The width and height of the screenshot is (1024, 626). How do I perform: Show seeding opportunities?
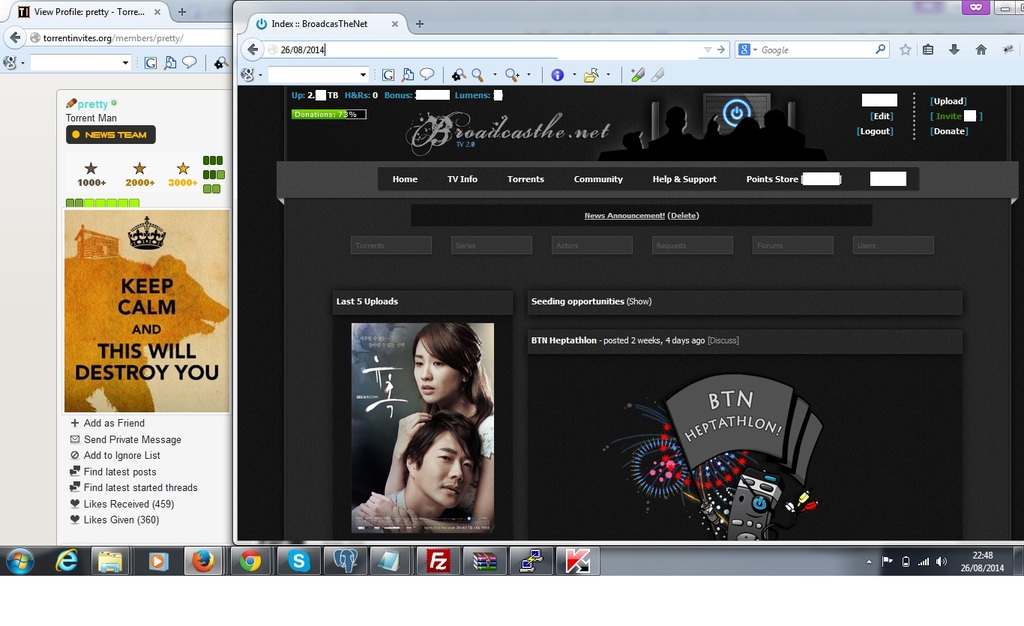[x=639, y=302]
